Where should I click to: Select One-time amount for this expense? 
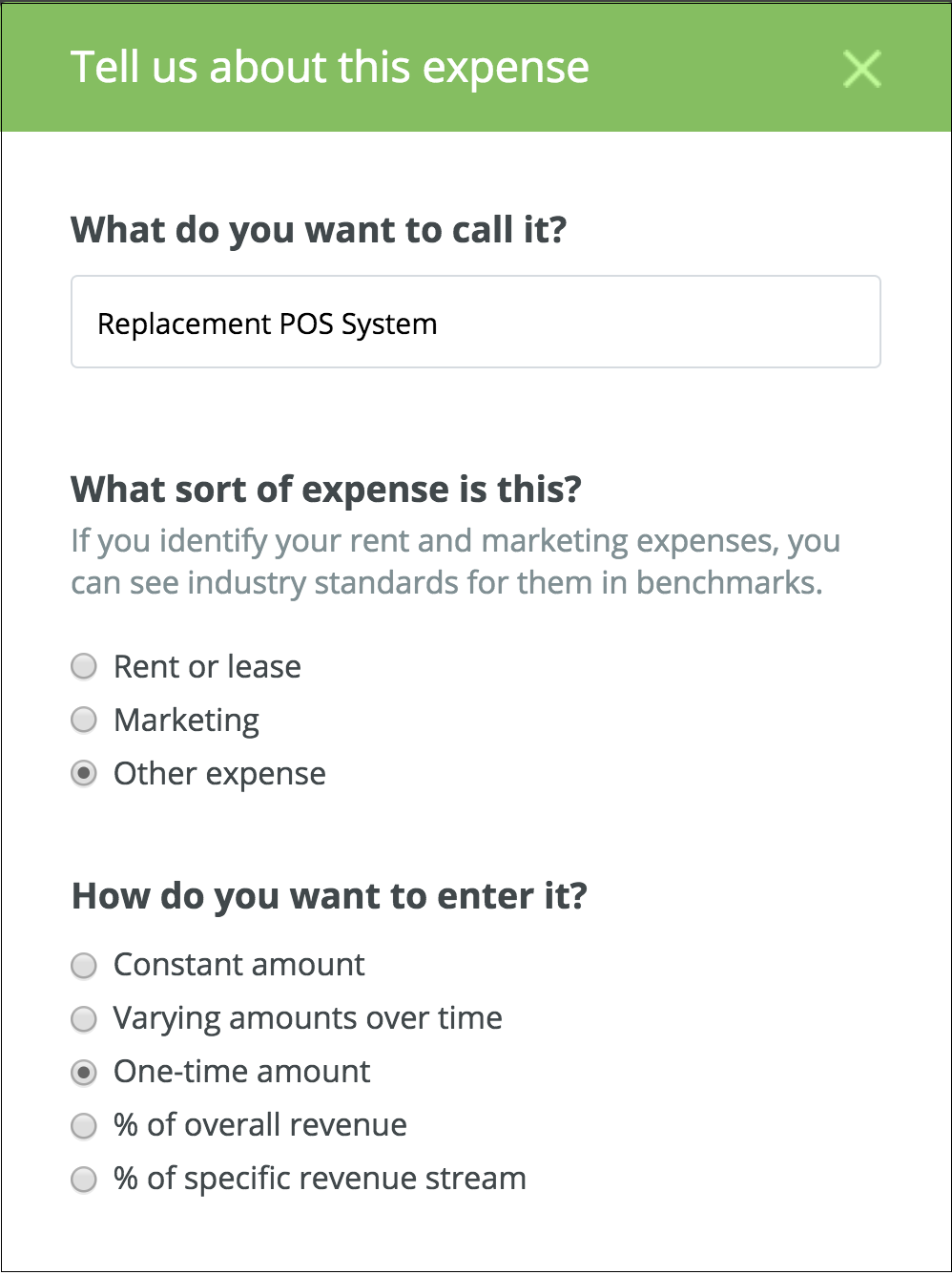coord(83,1073)
